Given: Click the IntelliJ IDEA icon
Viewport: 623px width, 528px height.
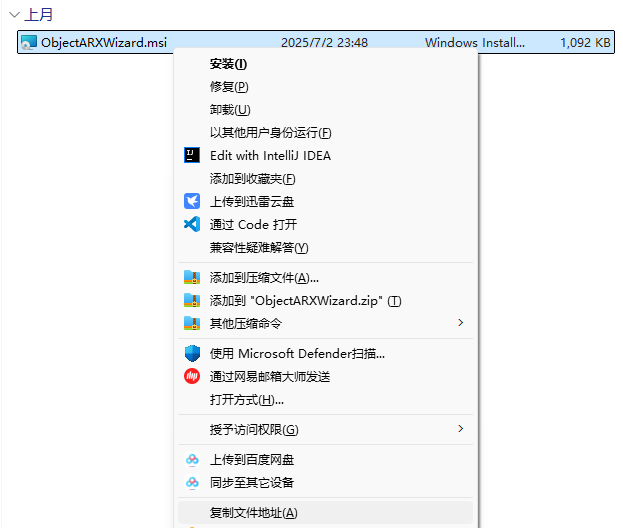Looking at the screenshot, I should (192, 155).
